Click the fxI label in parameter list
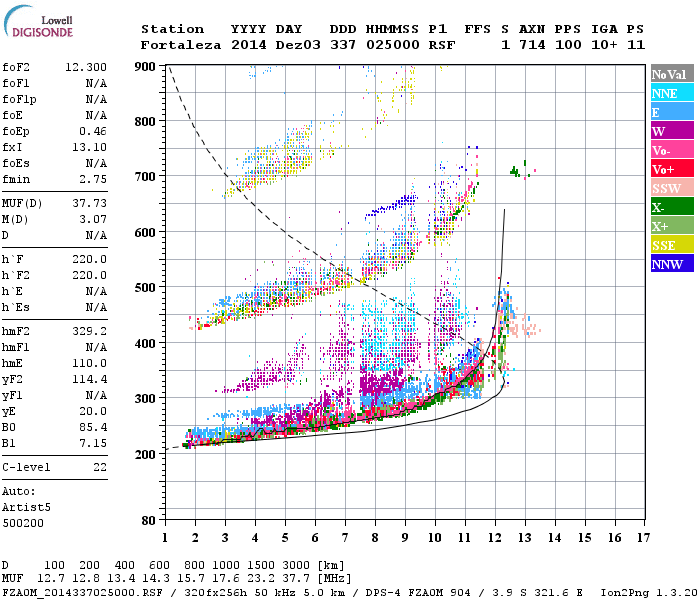Viewport: 700px width, 600px height. [12, 147]
